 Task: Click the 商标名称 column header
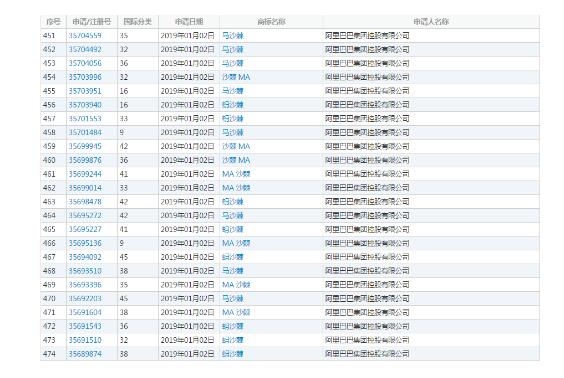(271, 22)
